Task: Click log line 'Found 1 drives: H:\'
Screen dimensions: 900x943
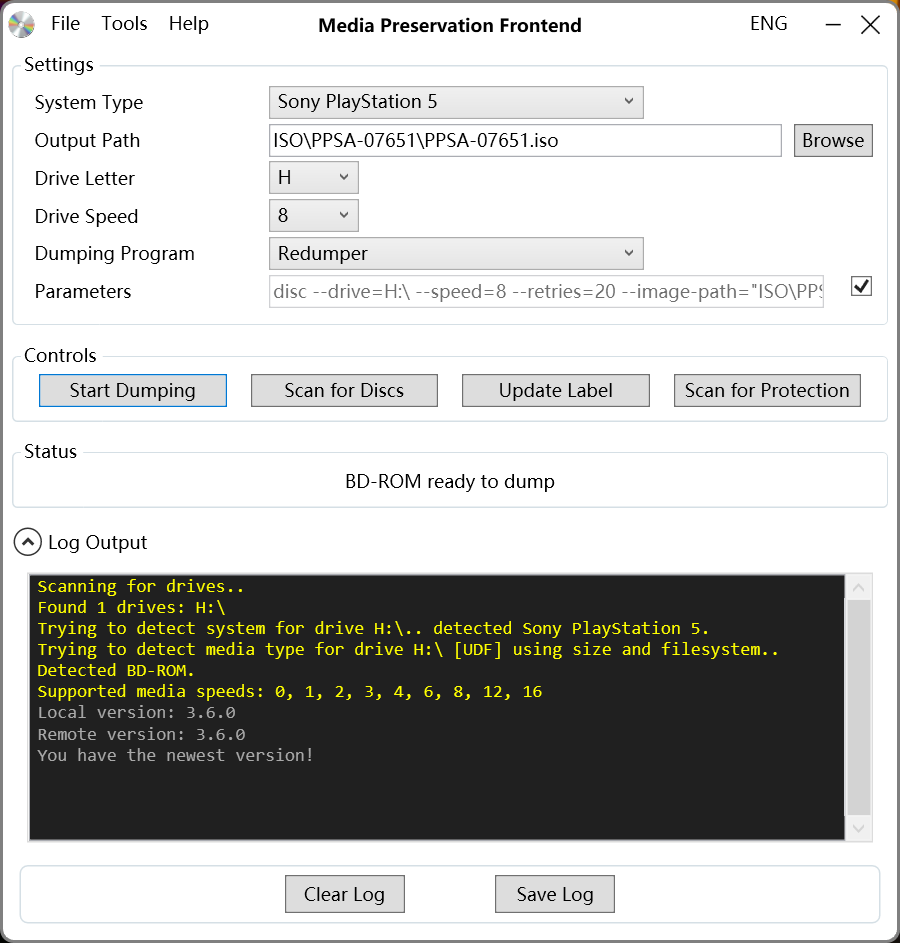Action: pyautogui.click(x=131, y=607)
